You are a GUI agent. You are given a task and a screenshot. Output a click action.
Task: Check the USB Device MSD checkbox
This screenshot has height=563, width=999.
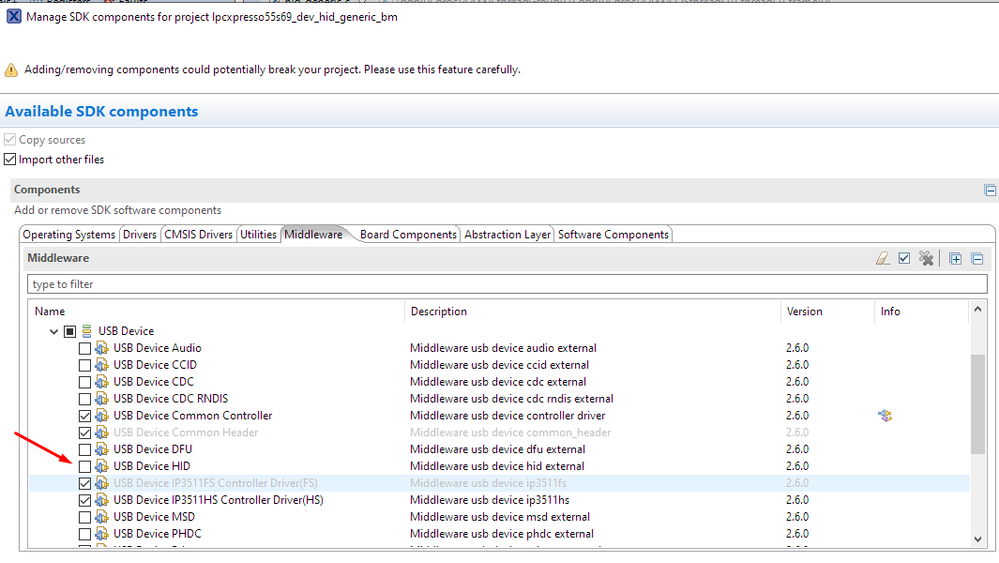(85, 517)
